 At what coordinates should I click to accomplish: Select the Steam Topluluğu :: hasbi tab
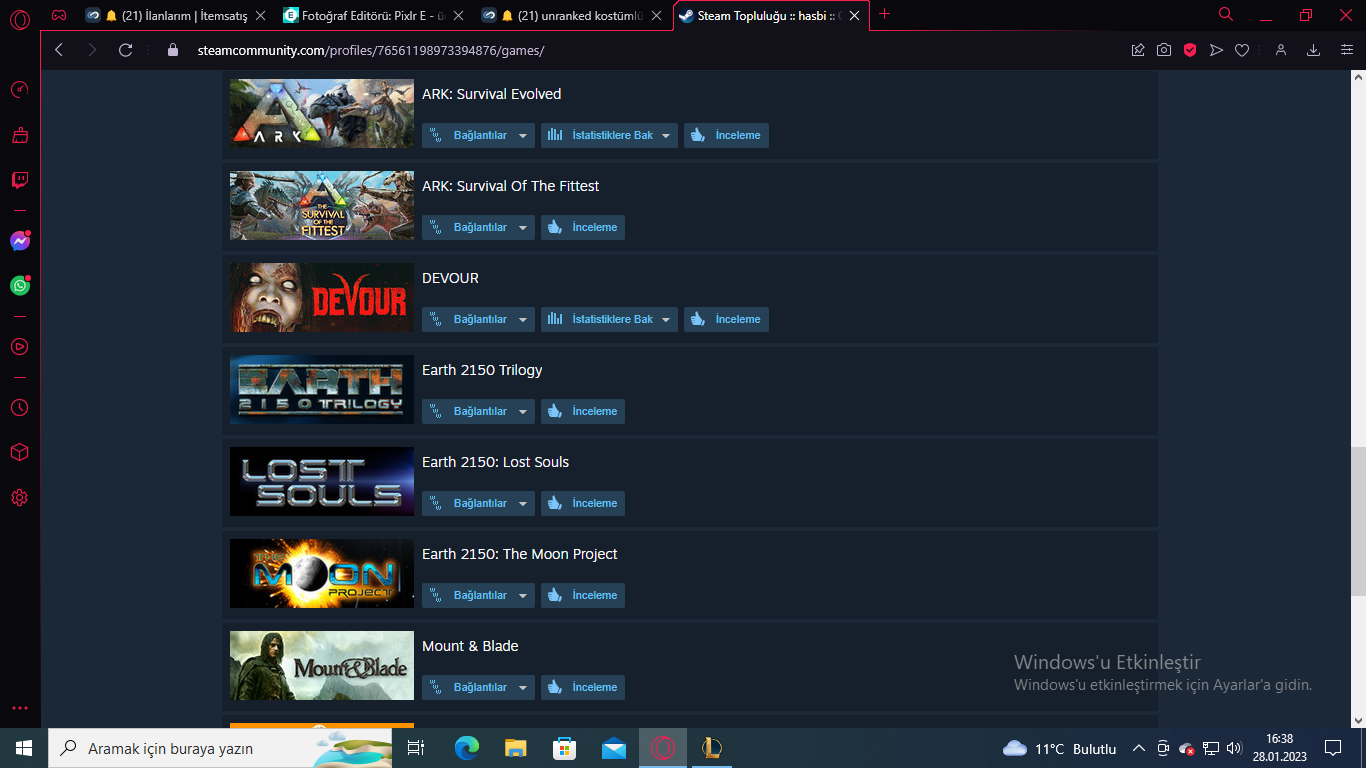(x=770, y=15)
